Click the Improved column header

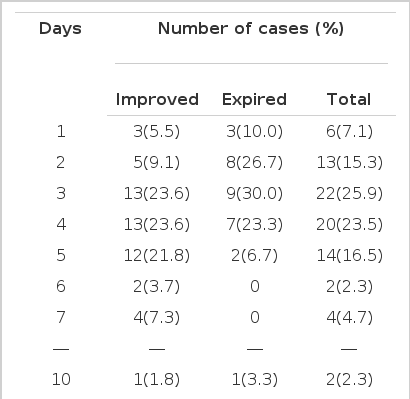tap(157, 100)
